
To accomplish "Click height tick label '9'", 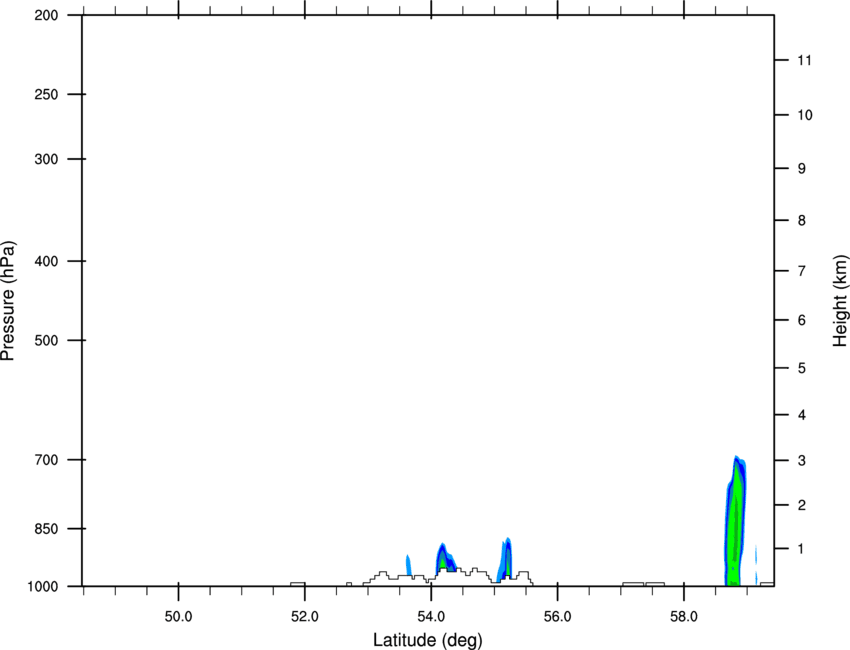I will point(802,169).
